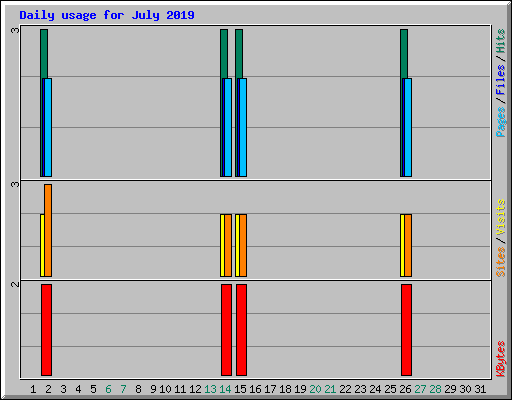Image resolution: width=512 pixels, height=400 pixels.
Task: Click the red KBytes bar for day 2
Action: click(x=46, y=330)
